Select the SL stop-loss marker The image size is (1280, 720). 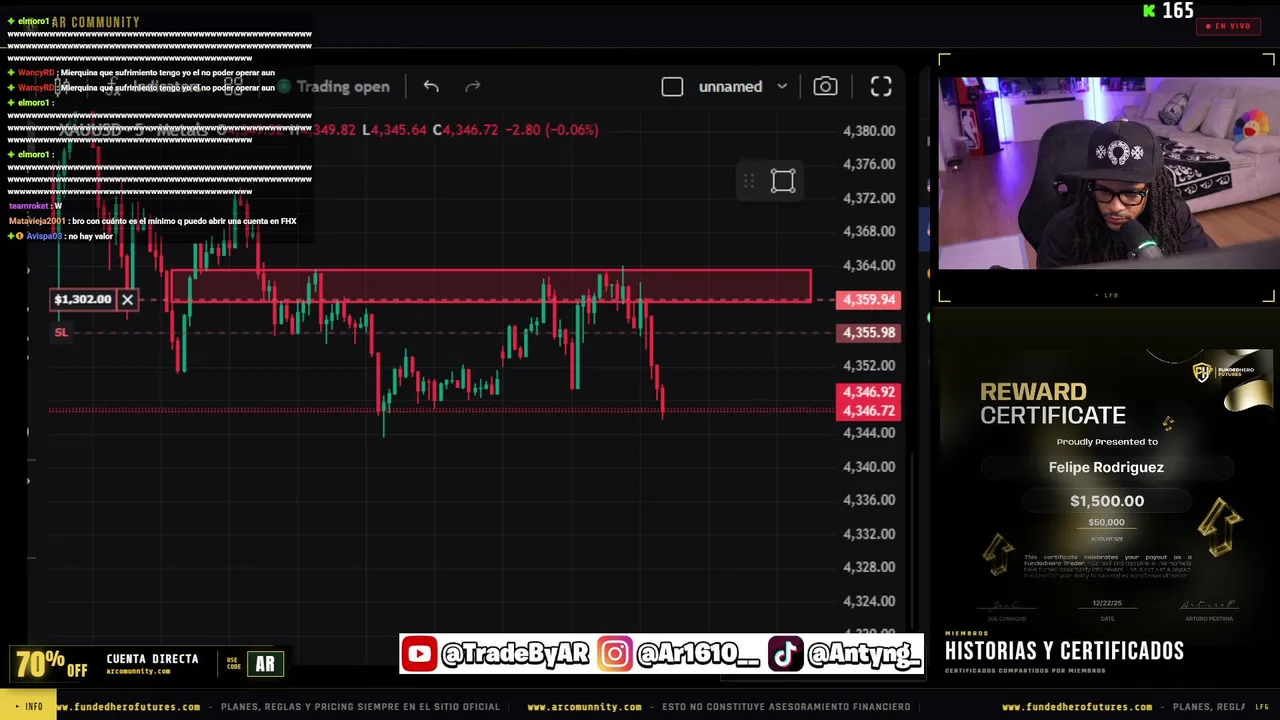pos(61,332)
